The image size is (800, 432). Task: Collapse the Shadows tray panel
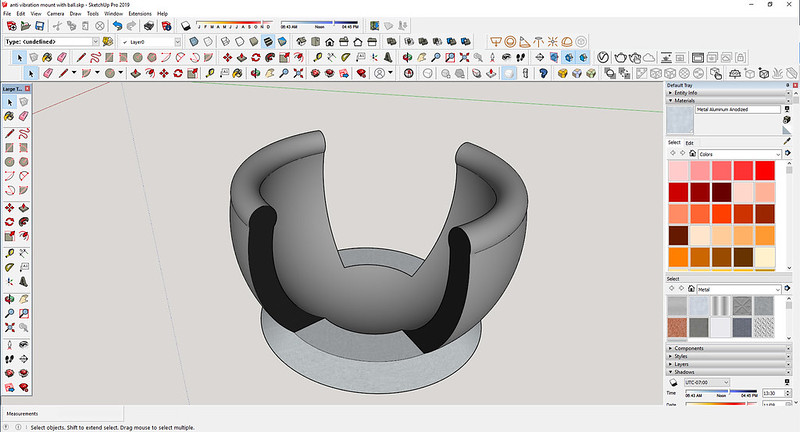coord(729,372)
